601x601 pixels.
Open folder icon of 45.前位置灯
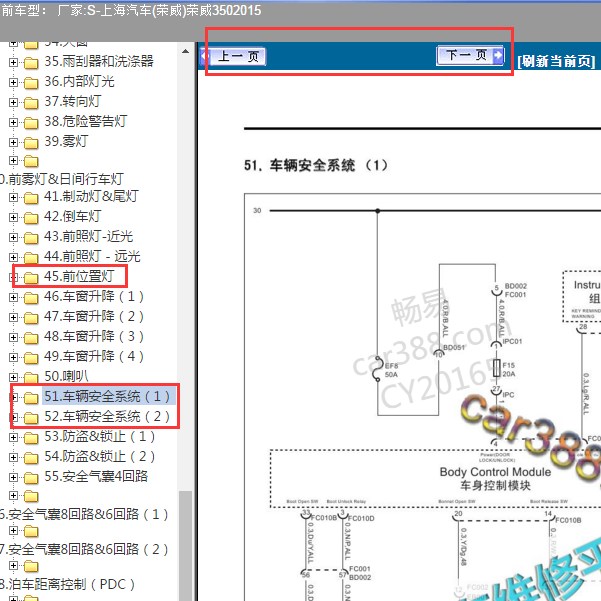(31, 277)
